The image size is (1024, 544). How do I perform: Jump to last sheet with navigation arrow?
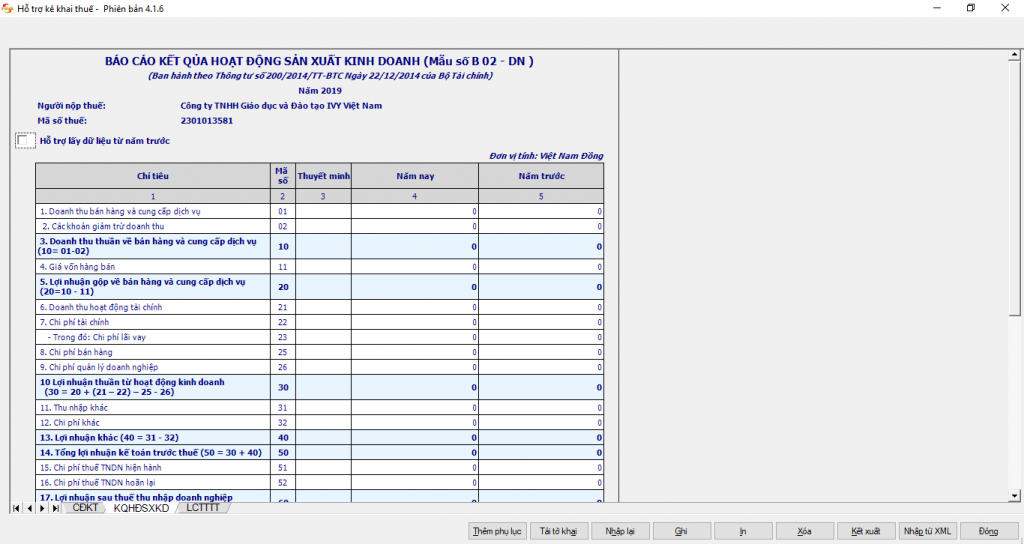pos(55,508)
